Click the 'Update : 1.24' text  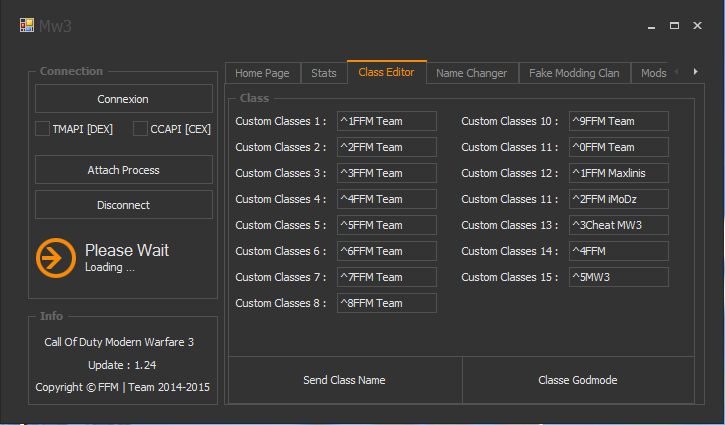122,365
